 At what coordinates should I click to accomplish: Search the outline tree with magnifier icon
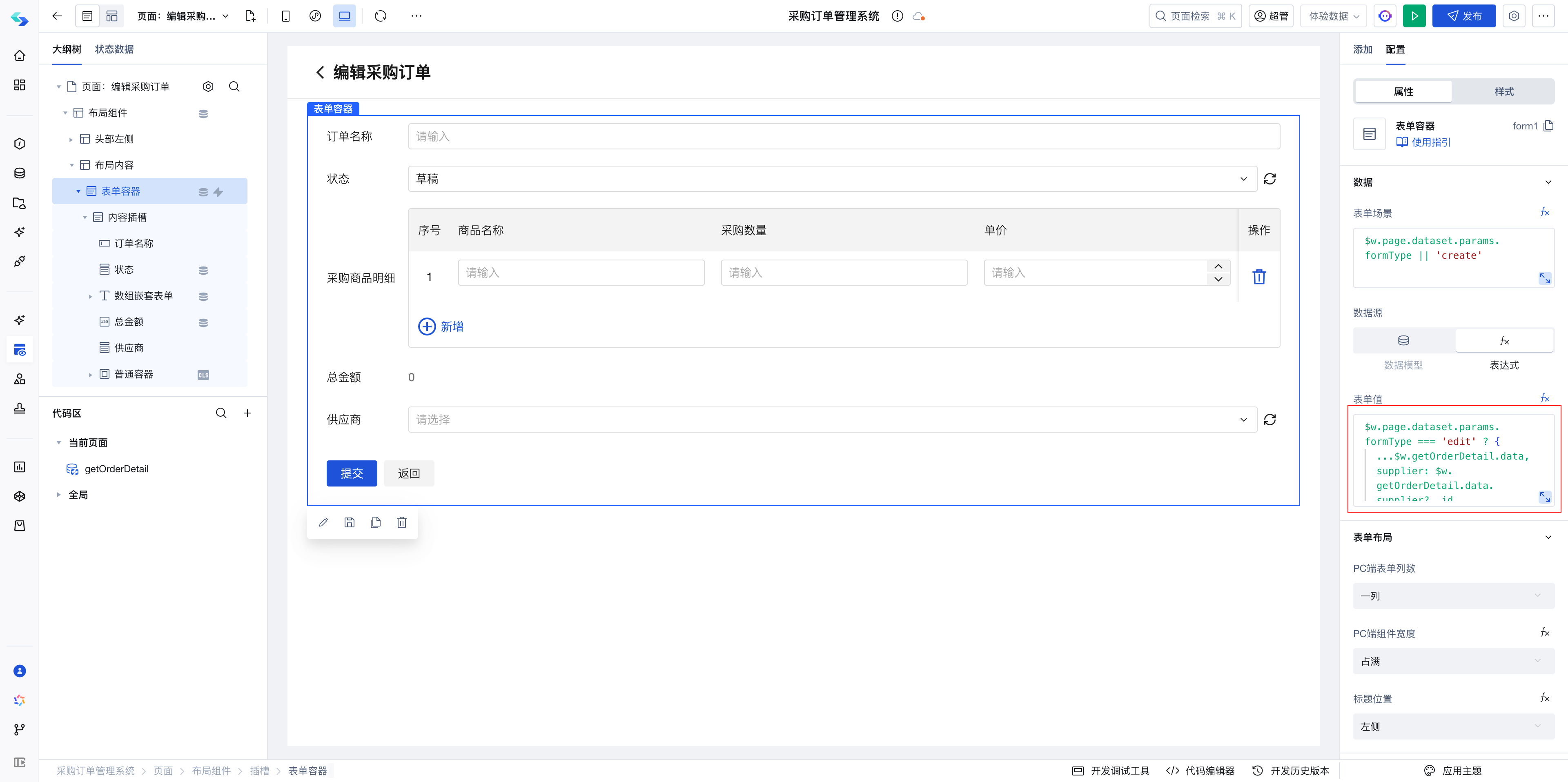[234, 87]
